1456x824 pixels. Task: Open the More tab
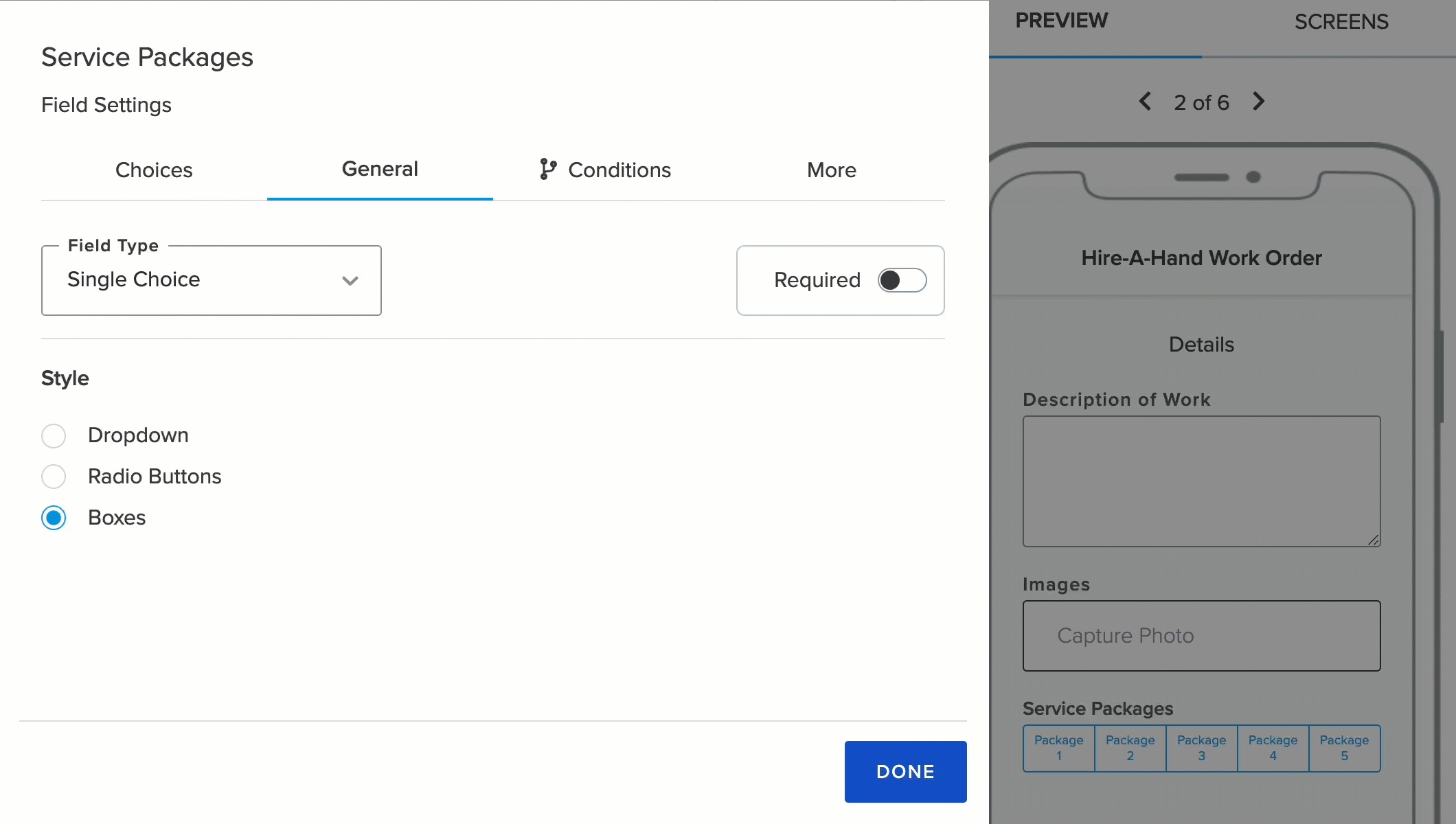click(x=832, y=170)
